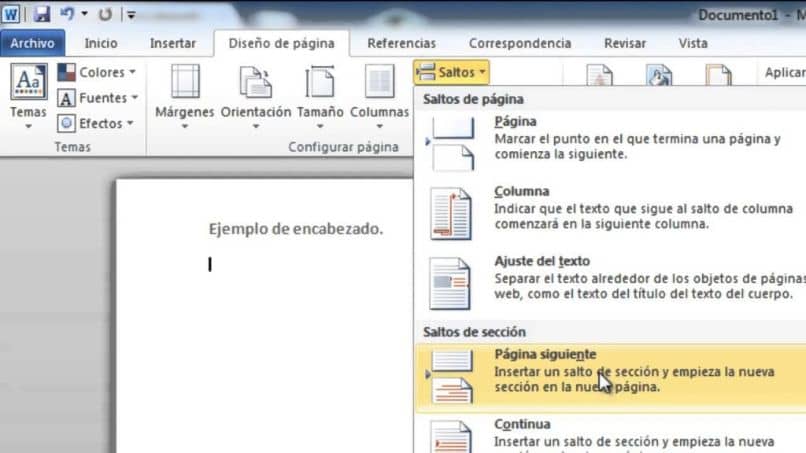Click the 'Configurar página' group label
The image size is (806, 453).
343,147
